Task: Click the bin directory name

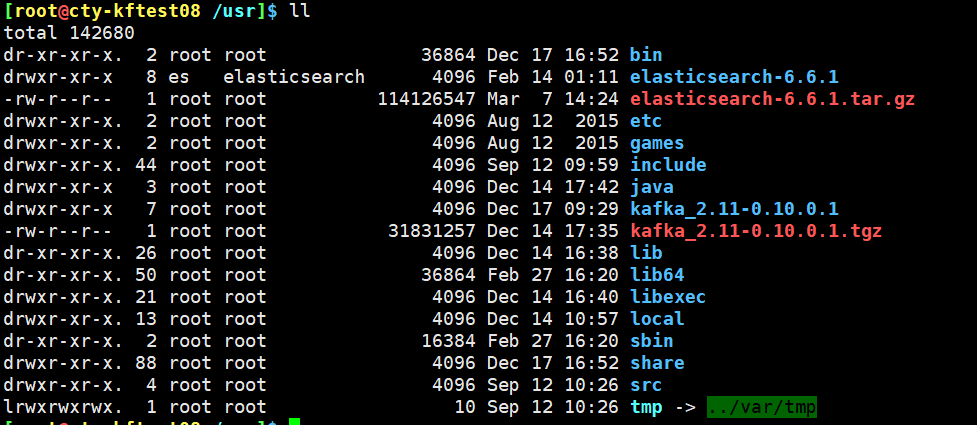Action: click(646, 54)
